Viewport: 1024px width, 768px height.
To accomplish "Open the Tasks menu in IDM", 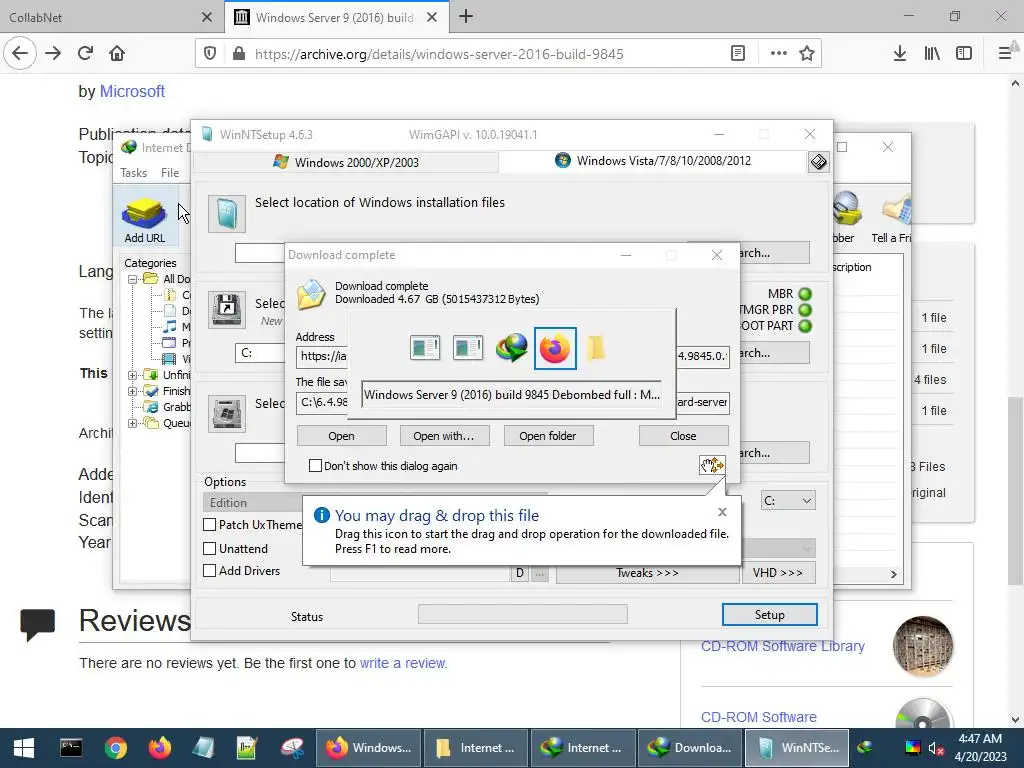I will 133,173.
